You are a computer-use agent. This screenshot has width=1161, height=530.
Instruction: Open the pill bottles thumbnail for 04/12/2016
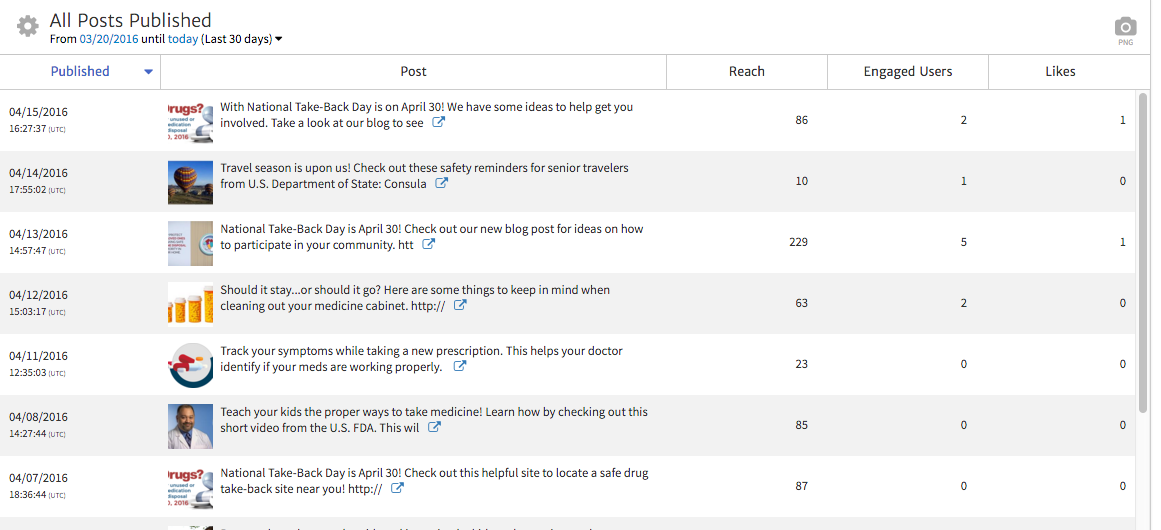click(190, 304)
